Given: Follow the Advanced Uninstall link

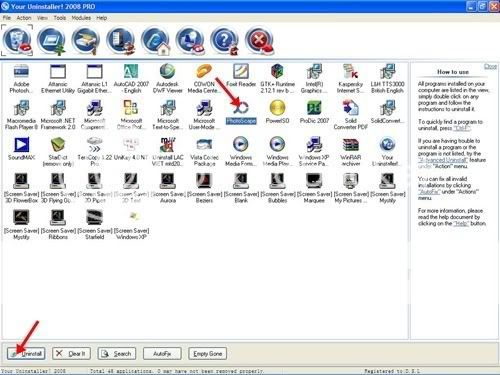Looking at the screenshot, I should tap(442, 160).
